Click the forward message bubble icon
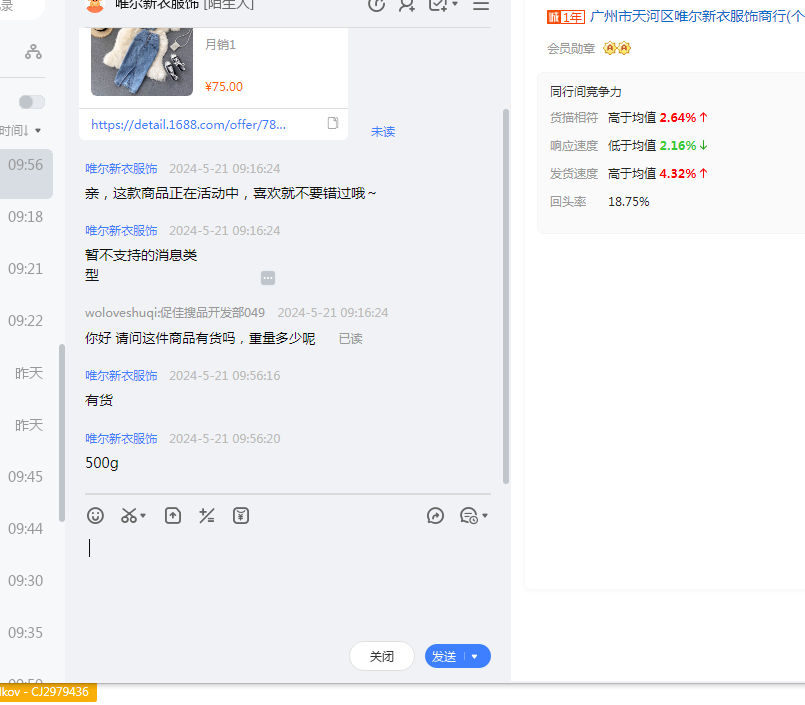Viewport: 805px width, 705px height. point(435,516)
